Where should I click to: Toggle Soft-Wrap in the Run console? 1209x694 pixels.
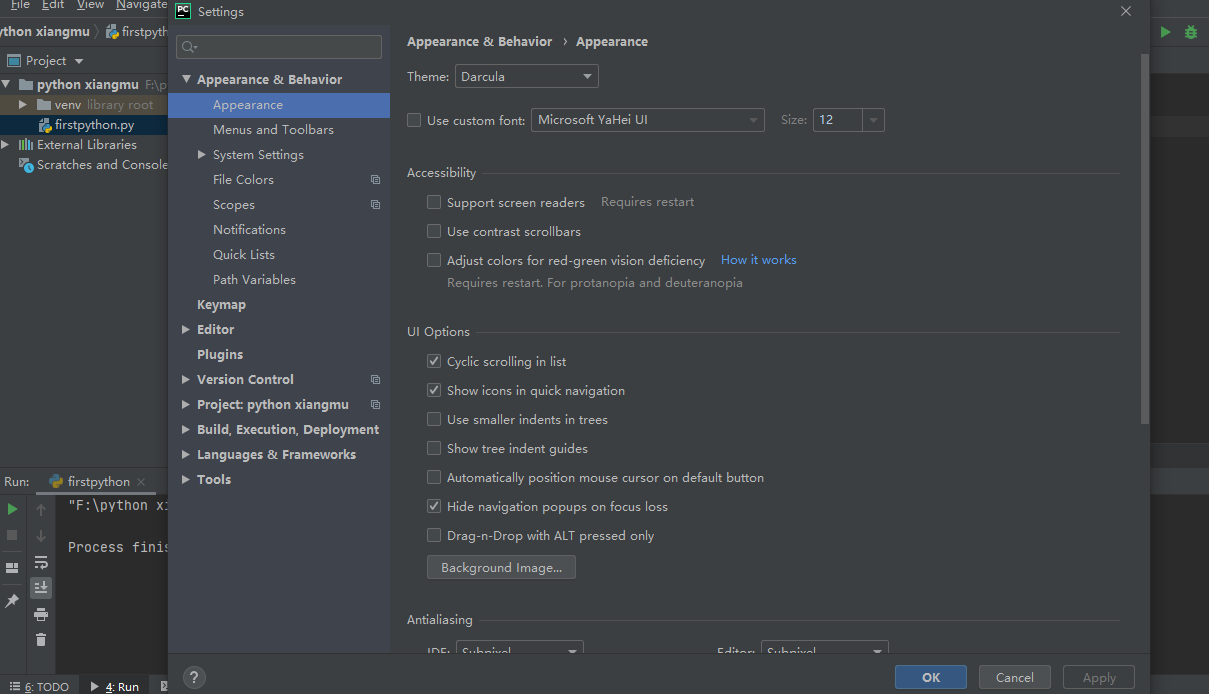pyautogui.click(x=41, y=562)
